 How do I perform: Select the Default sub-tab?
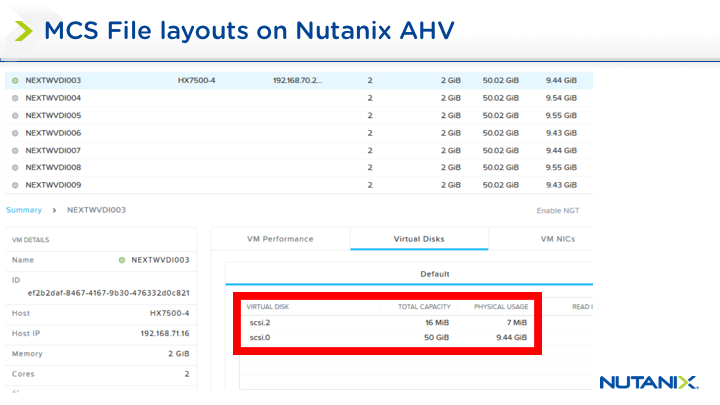click(x=435, y=274)
